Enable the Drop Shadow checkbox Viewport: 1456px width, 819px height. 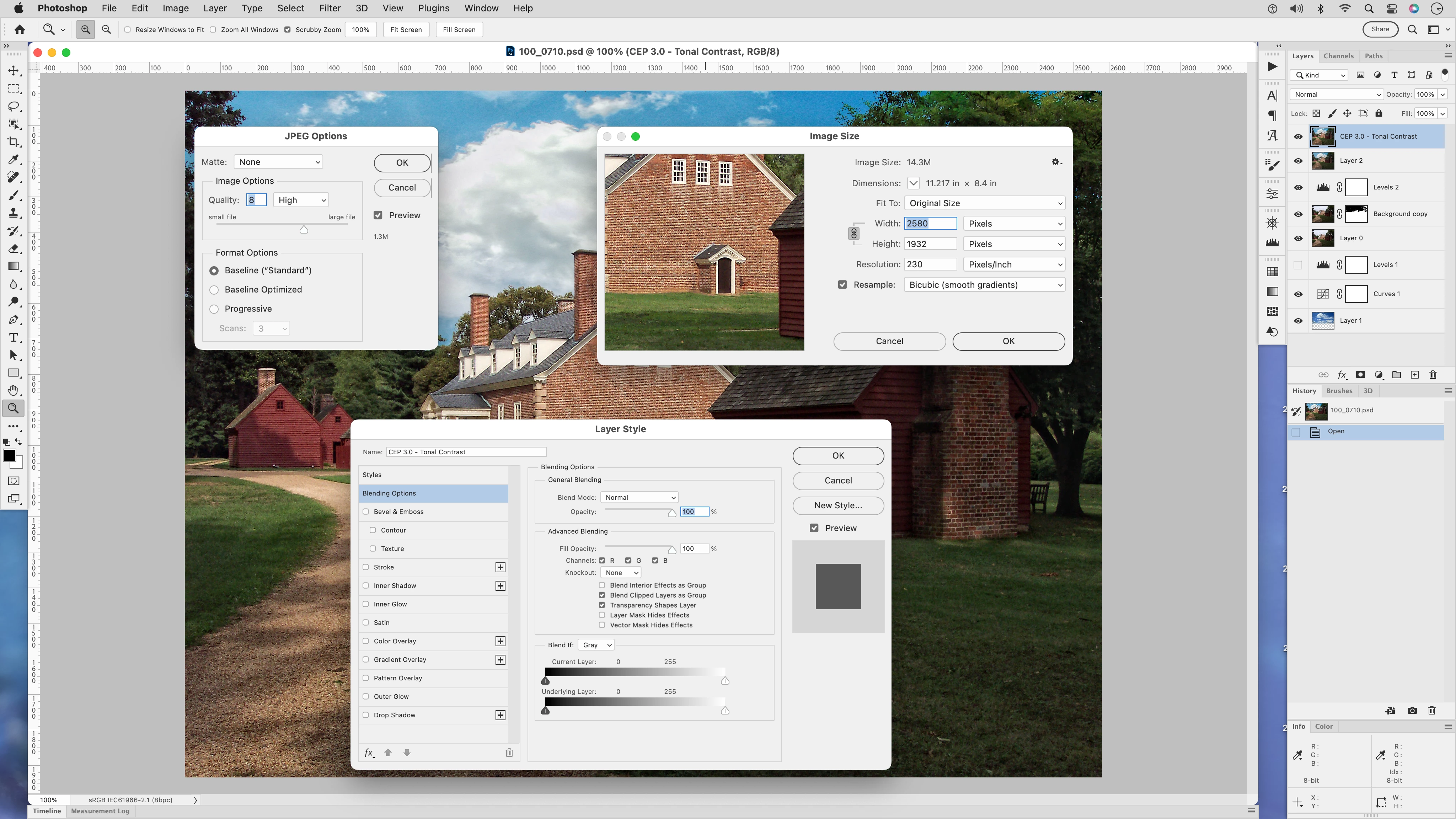pyautogui.click(x=366, y=715)
